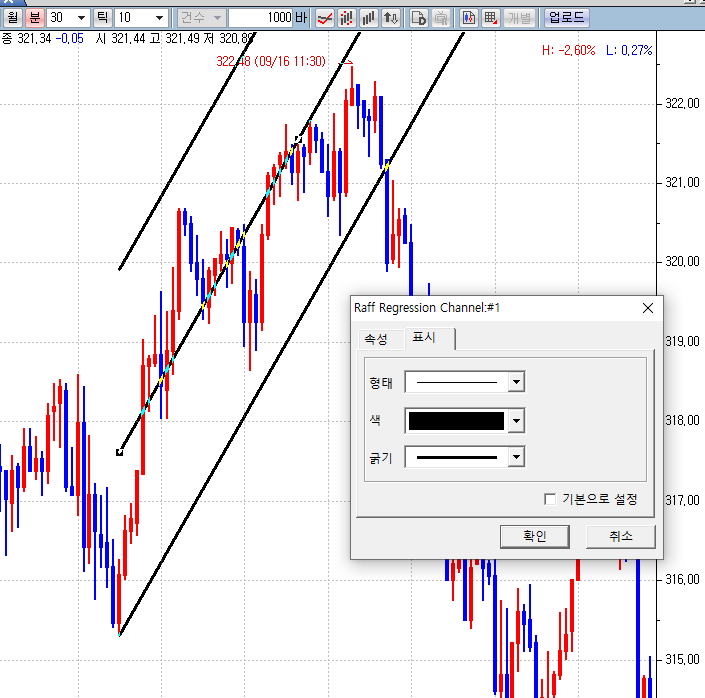Select the '월' monthly period toggle
Viewport: 705px width, 698px height.
[12, 18]
